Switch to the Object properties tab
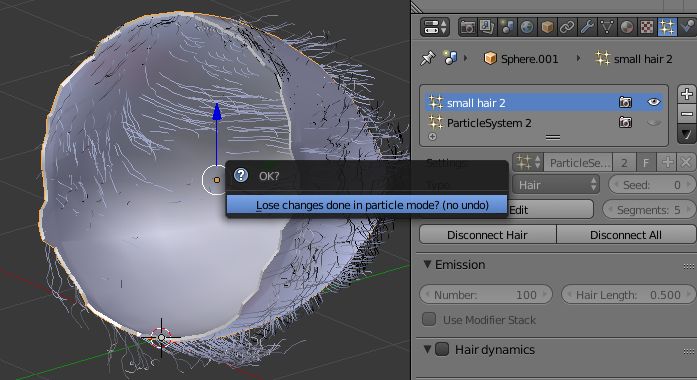Viewport: 697px width, 380px height. point(547,27)
